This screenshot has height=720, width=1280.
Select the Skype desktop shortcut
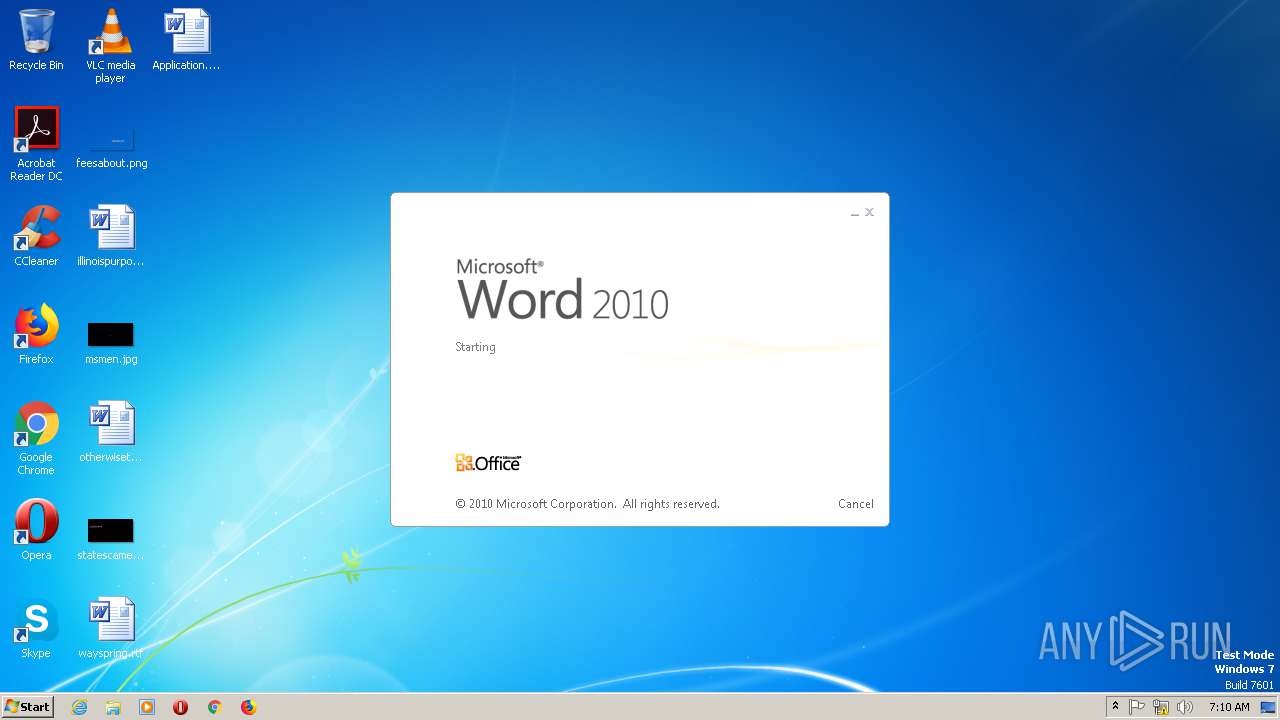pos(36,628)
